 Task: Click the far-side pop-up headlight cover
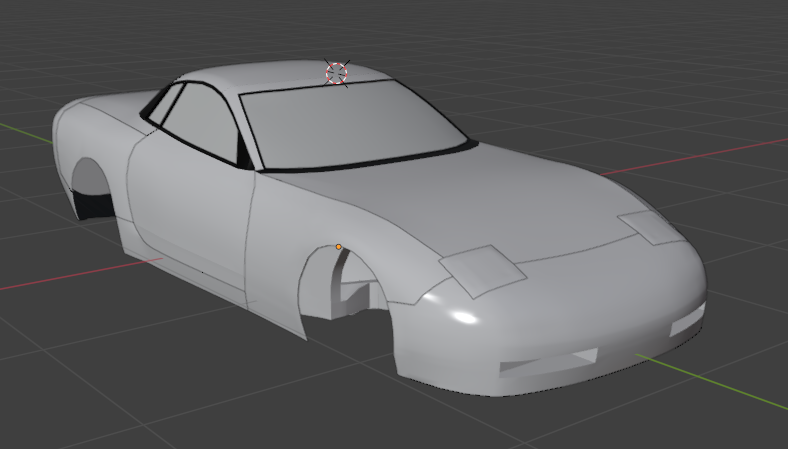[x=650, y=227]
